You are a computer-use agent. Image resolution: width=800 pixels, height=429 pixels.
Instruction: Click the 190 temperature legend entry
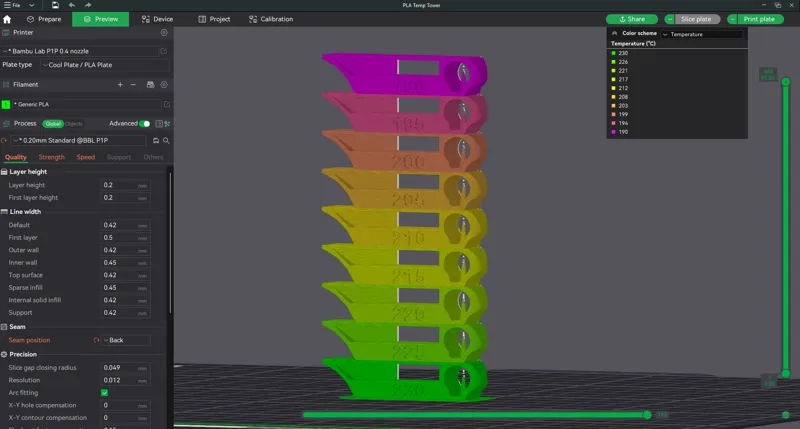620,132
